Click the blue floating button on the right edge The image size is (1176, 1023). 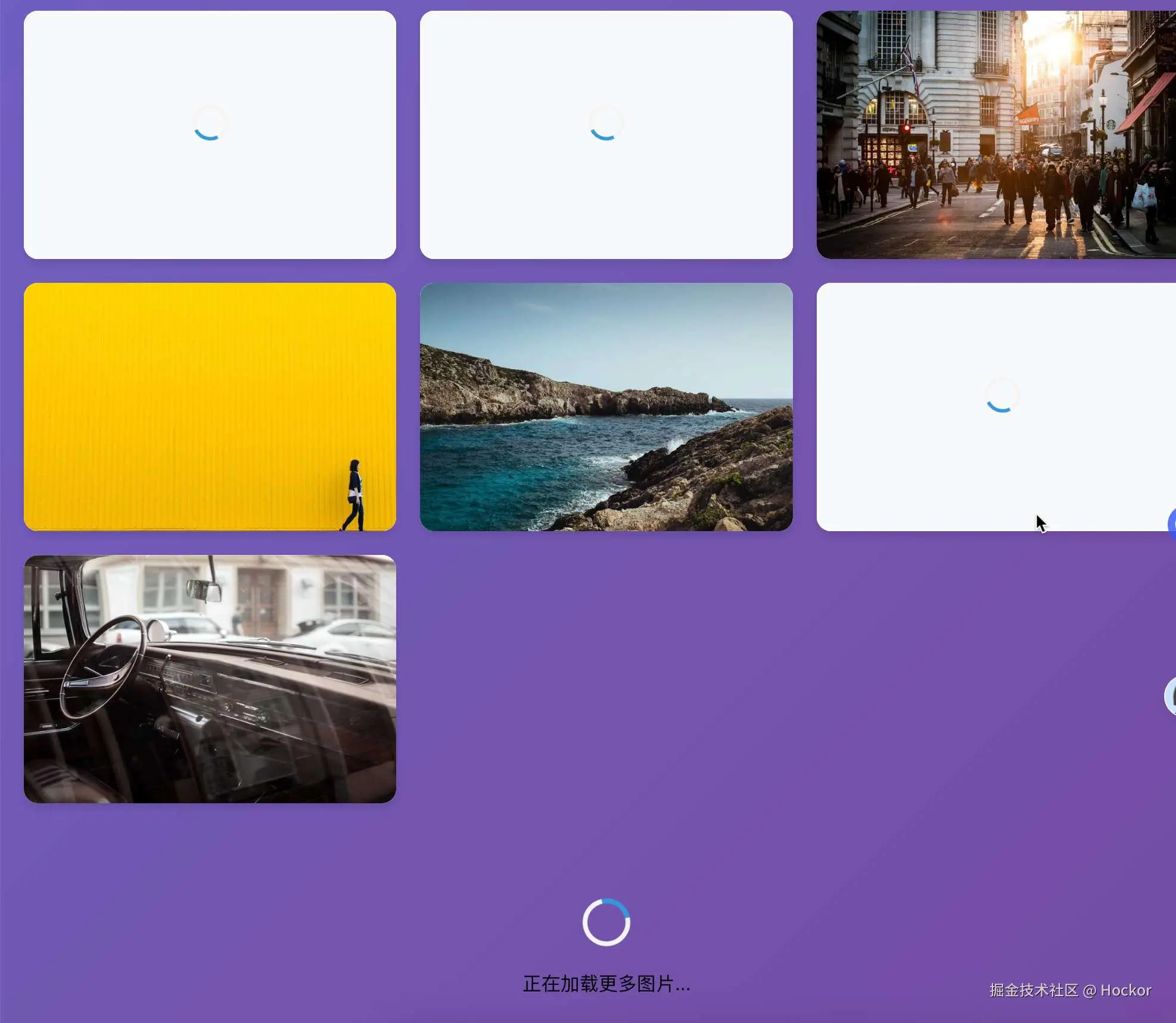pyautogui.click(x=1172, y=524)
